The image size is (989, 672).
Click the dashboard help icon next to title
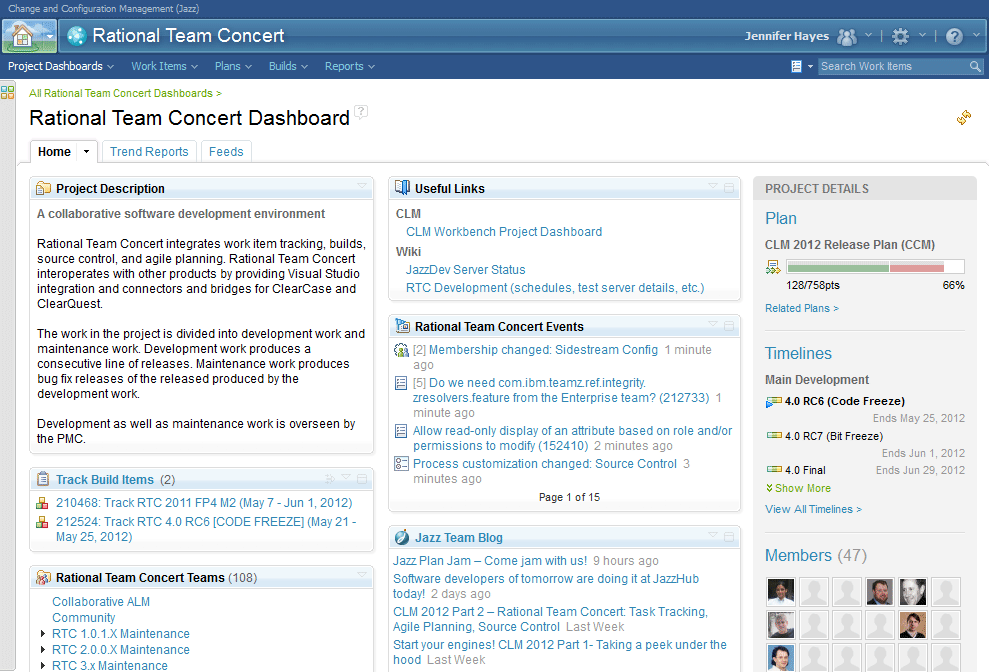[x=361, y=112]
